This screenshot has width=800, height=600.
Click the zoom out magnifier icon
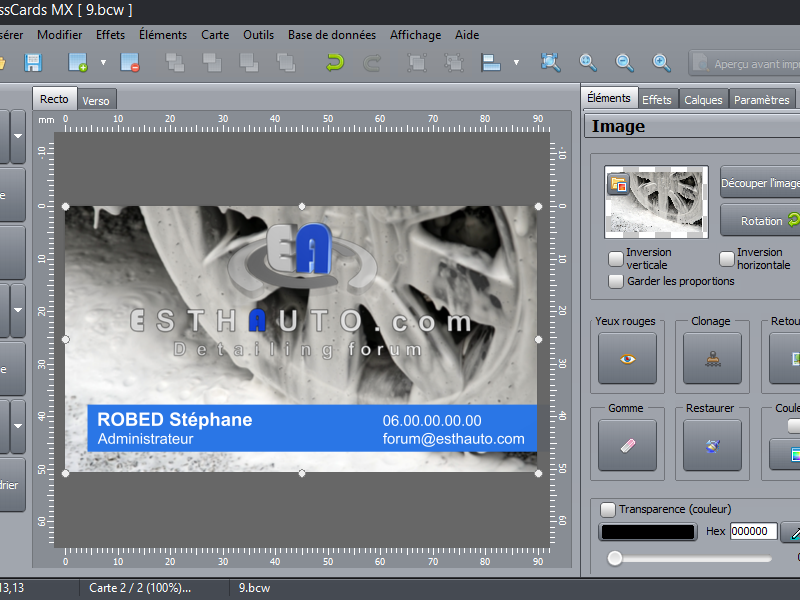[x=624, y=63]
